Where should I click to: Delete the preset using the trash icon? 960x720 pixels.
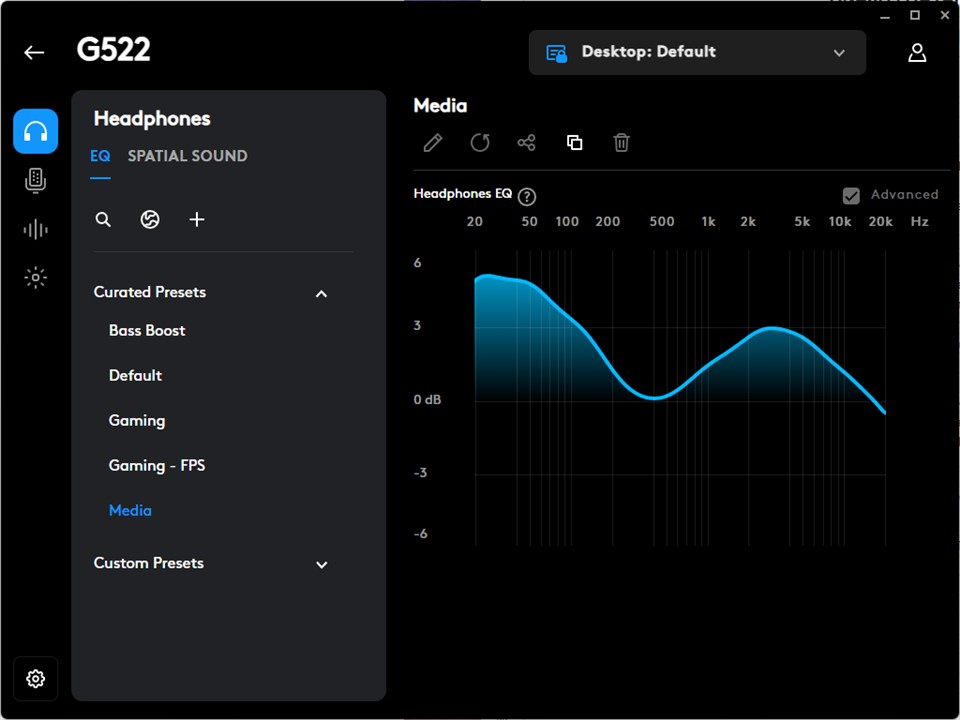[621, 143]
